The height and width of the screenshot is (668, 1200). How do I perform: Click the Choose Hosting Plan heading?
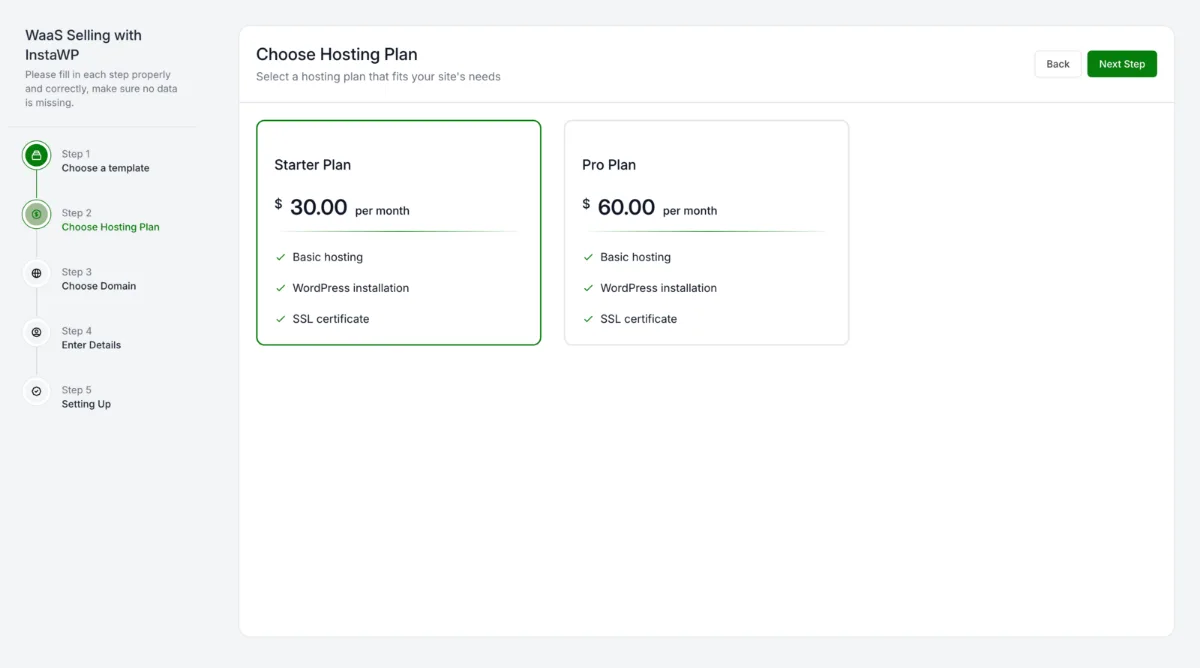tap(337, 55)
